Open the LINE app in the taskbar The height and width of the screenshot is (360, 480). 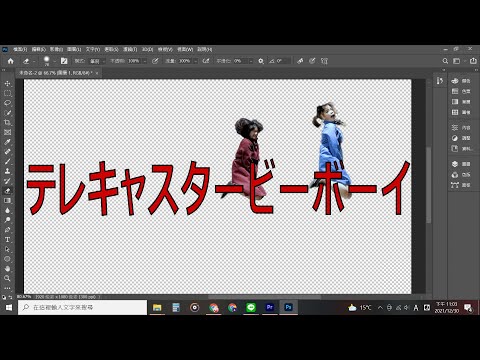click(x=251, y=307)
